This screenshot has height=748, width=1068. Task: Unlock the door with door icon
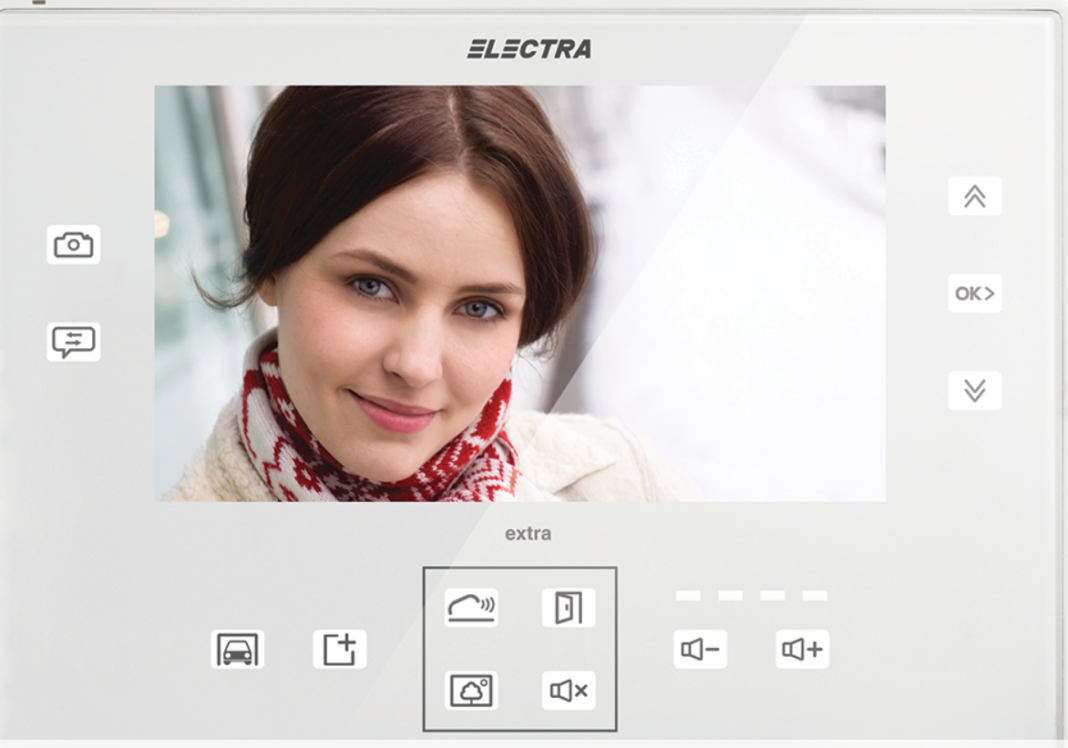click(568, 607)
